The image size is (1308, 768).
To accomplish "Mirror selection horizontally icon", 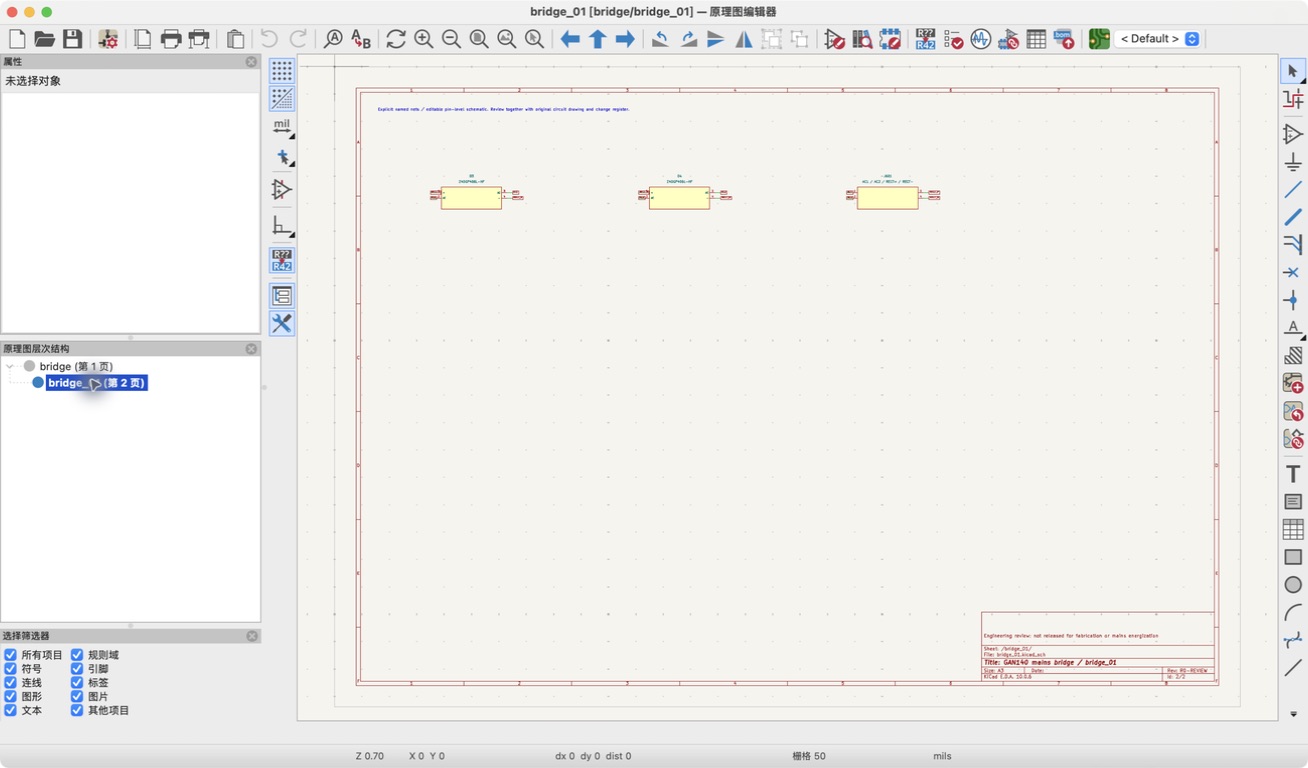I will click(x=744, y=39).
